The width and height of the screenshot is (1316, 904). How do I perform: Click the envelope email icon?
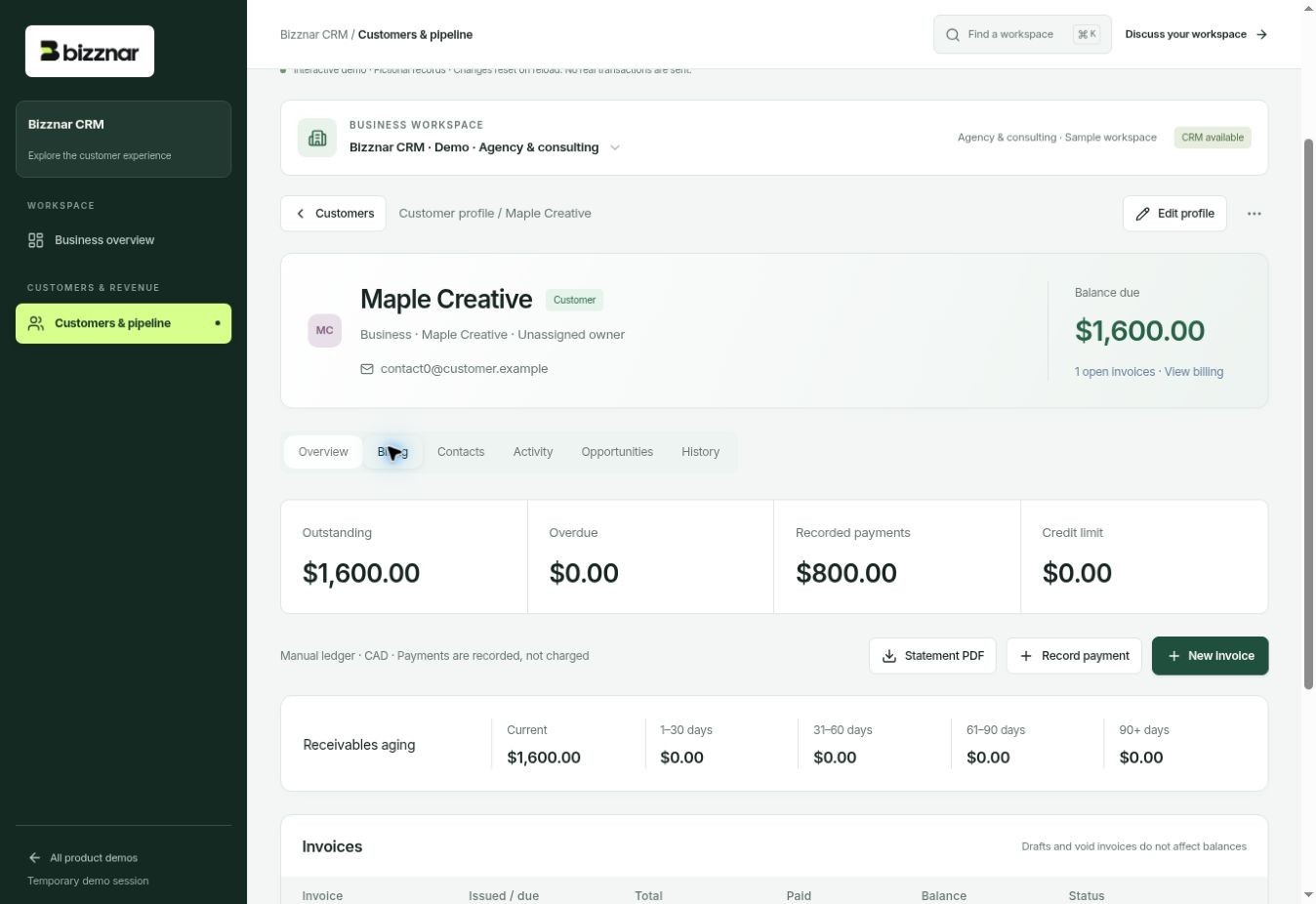[367, 369]
